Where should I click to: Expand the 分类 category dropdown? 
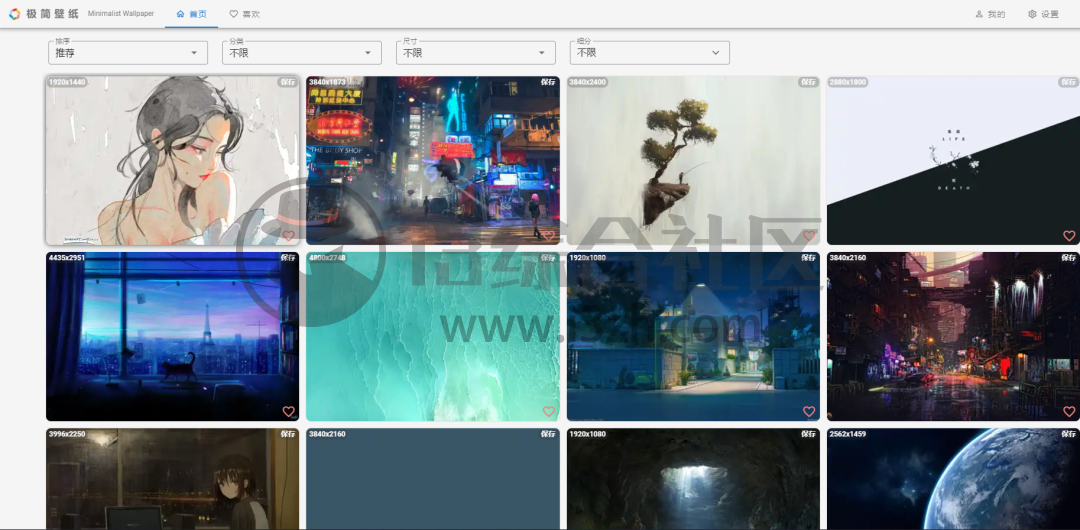click(x=302, y=52)
